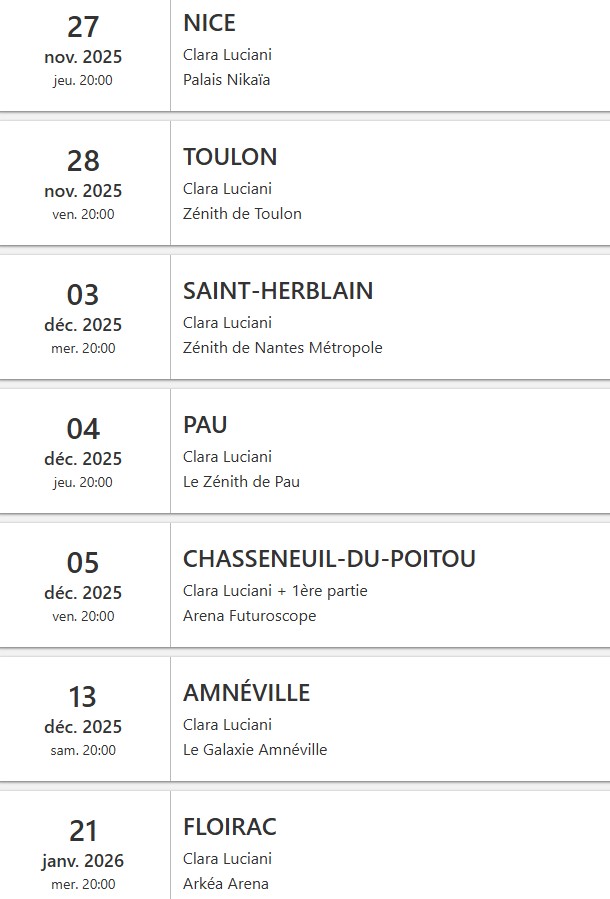Click the Zénith de Toulon venue
The width and height of the screenshot is (610, 899).
pyautogui.click(x=242, y=214)
